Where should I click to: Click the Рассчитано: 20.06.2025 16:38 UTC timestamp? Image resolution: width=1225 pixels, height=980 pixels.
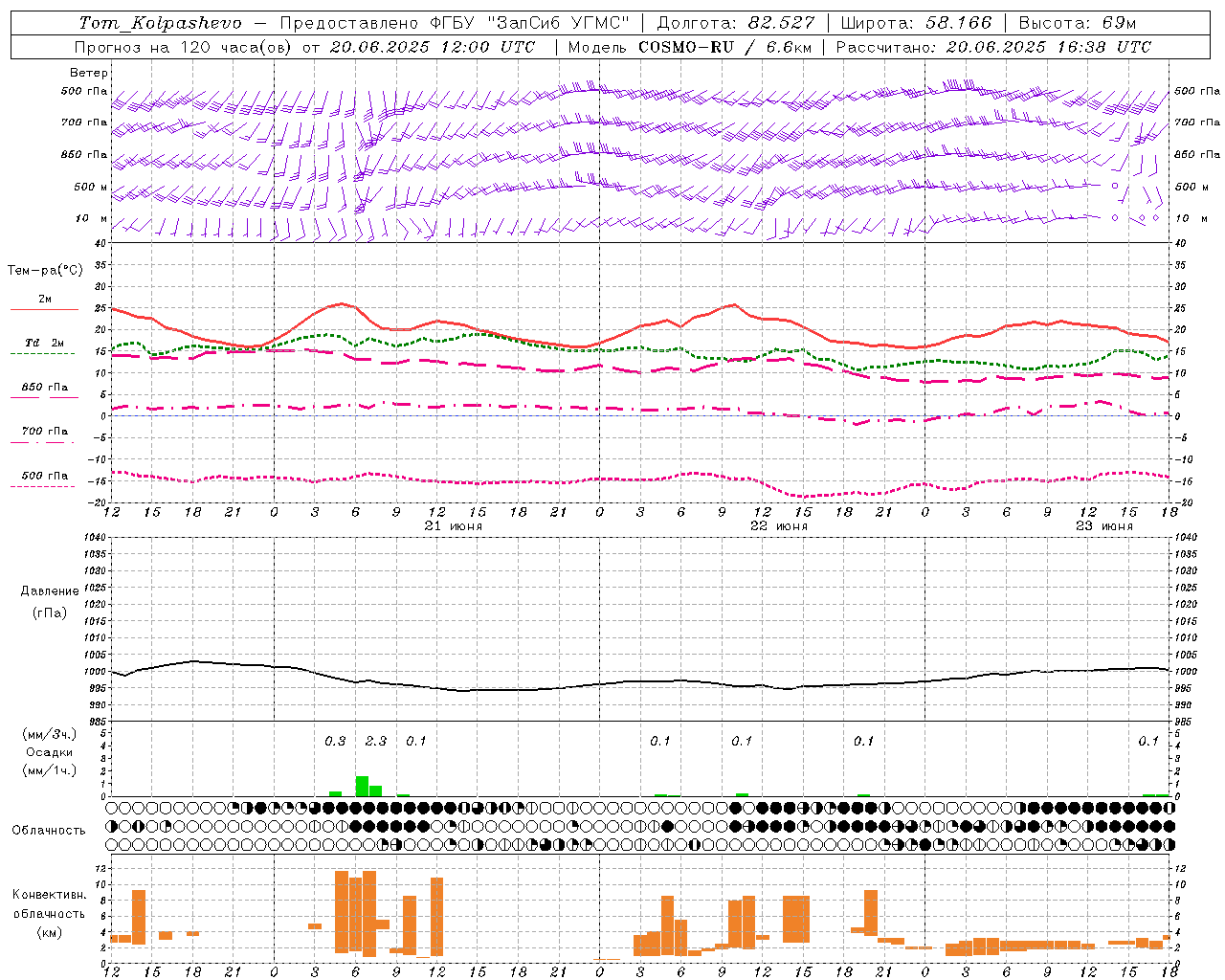point(994,47)
